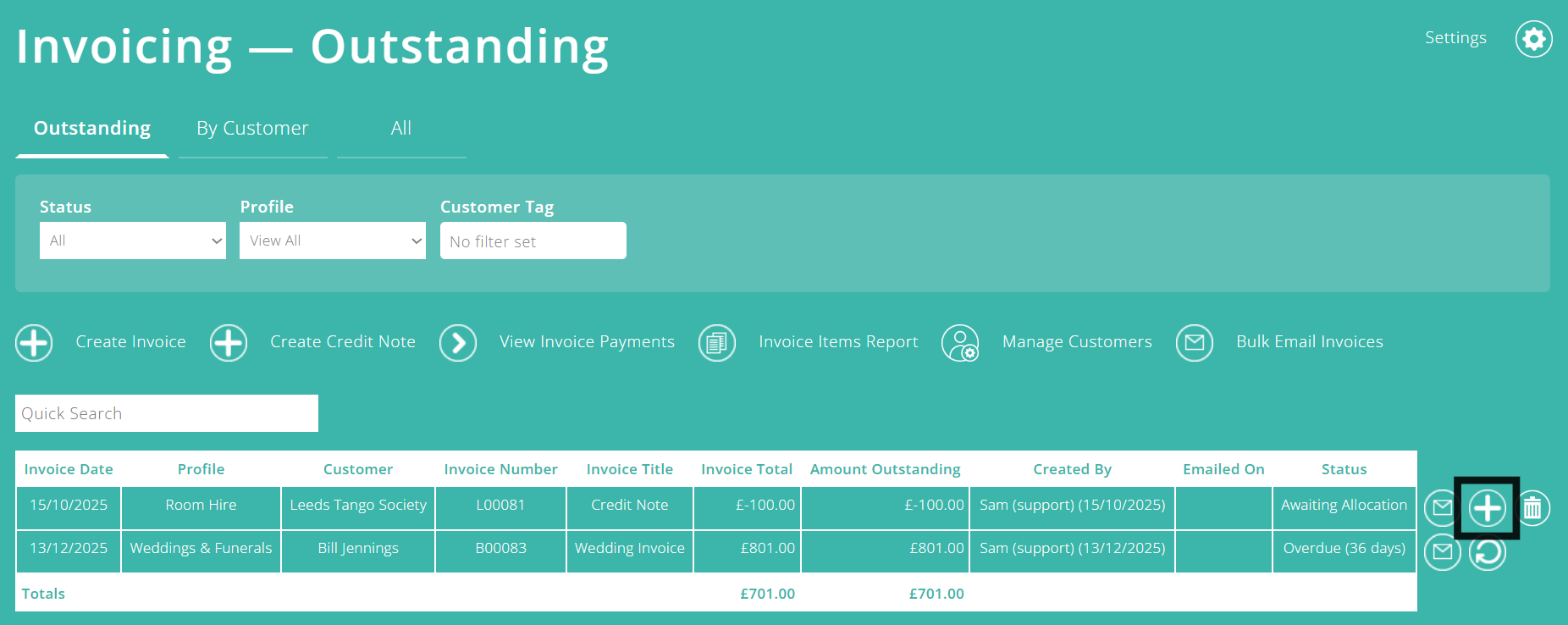The width and height of the screenshot is (1568, 625).
Task: Click the Manage Customers person icon
Action: point(960,343)
